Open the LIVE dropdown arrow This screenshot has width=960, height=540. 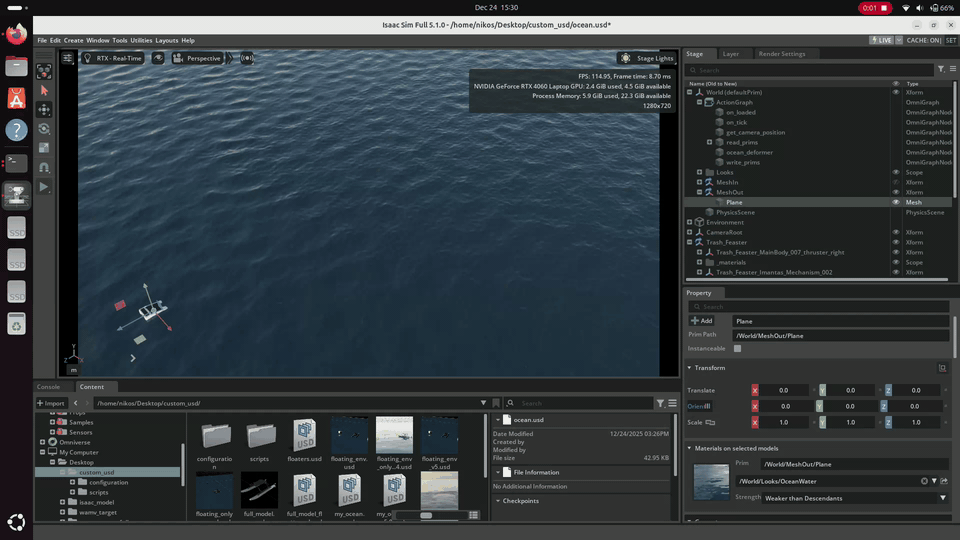(899, 40)
